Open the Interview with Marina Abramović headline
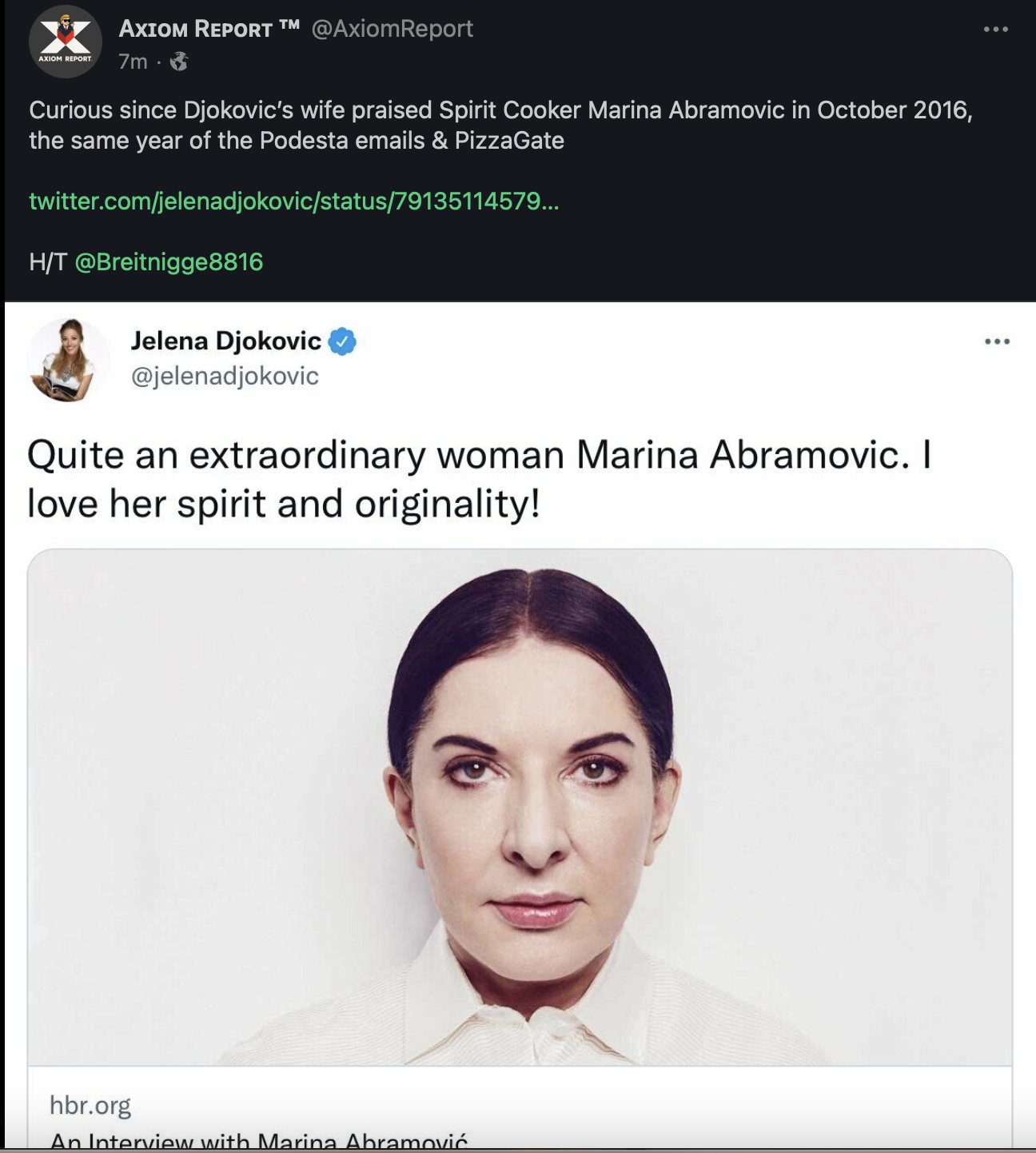 coord(258,1141)
